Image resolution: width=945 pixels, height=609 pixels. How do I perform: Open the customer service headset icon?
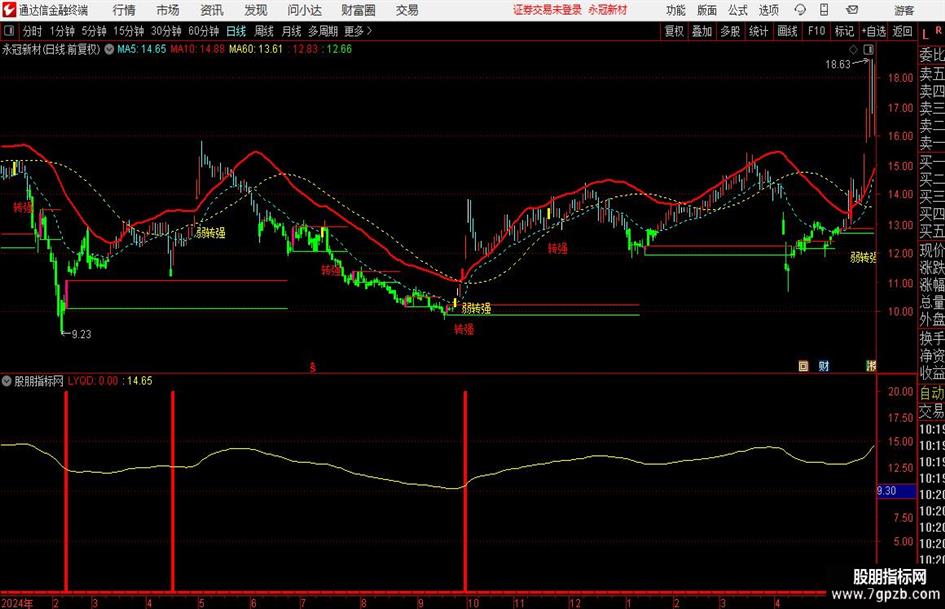(800, 10)
